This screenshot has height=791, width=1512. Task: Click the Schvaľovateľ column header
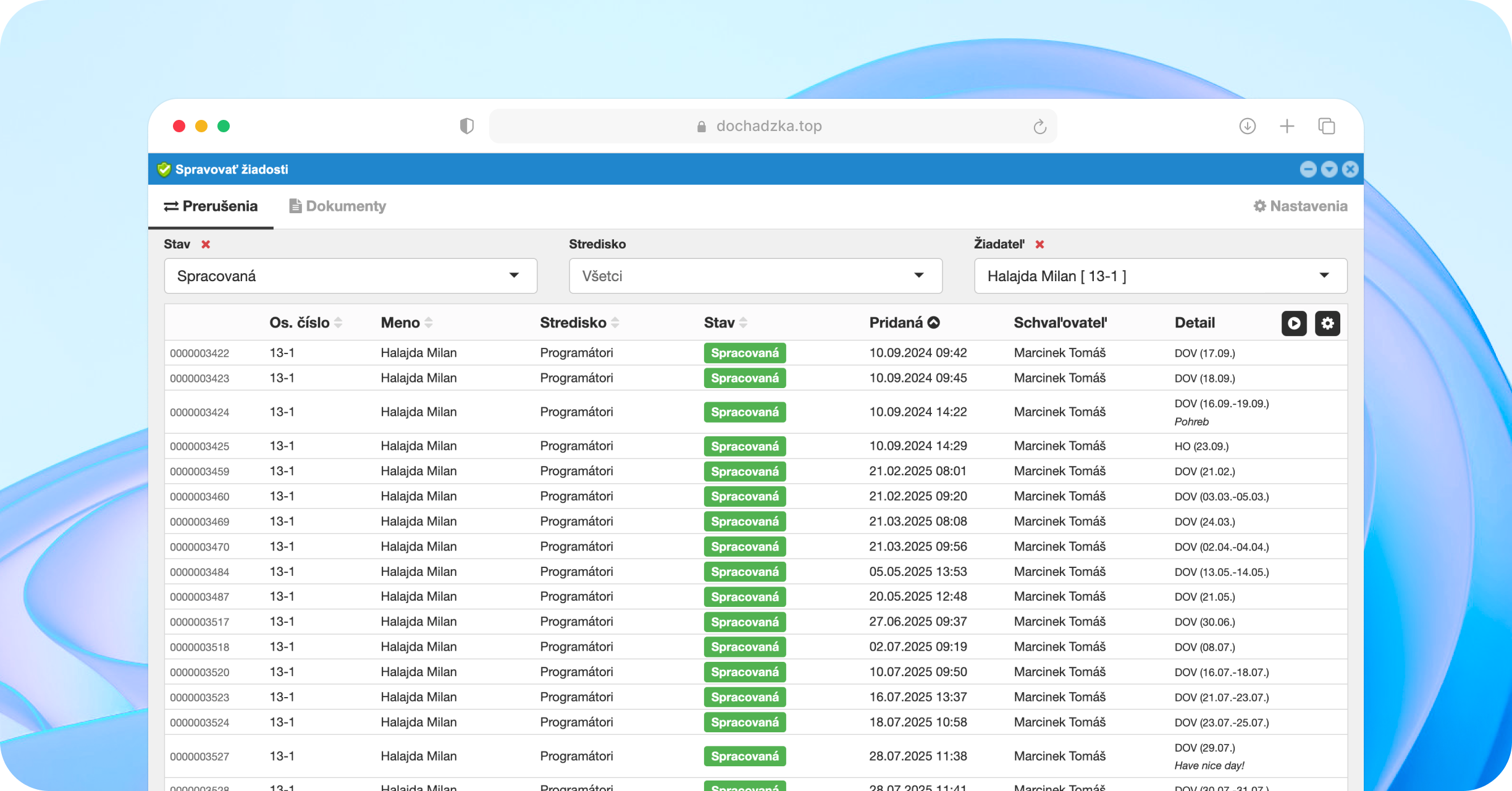(x=1060, y=323)
